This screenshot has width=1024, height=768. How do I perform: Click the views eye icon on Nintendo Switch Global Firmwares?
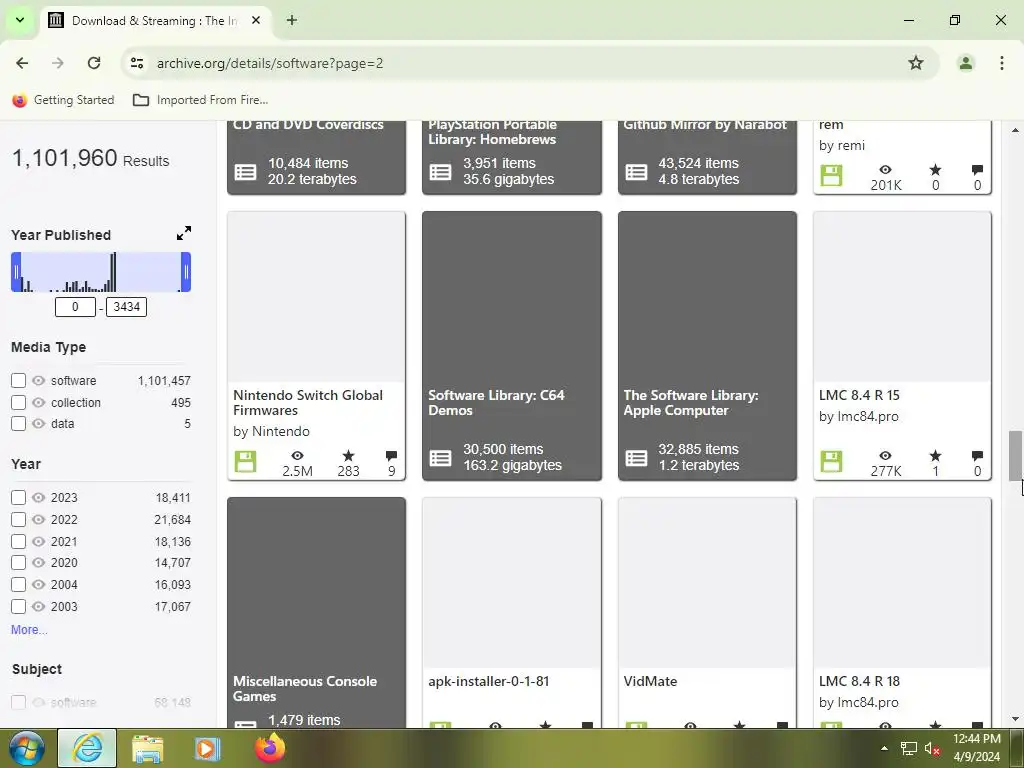pyautogui.click(x=297, y=455)
